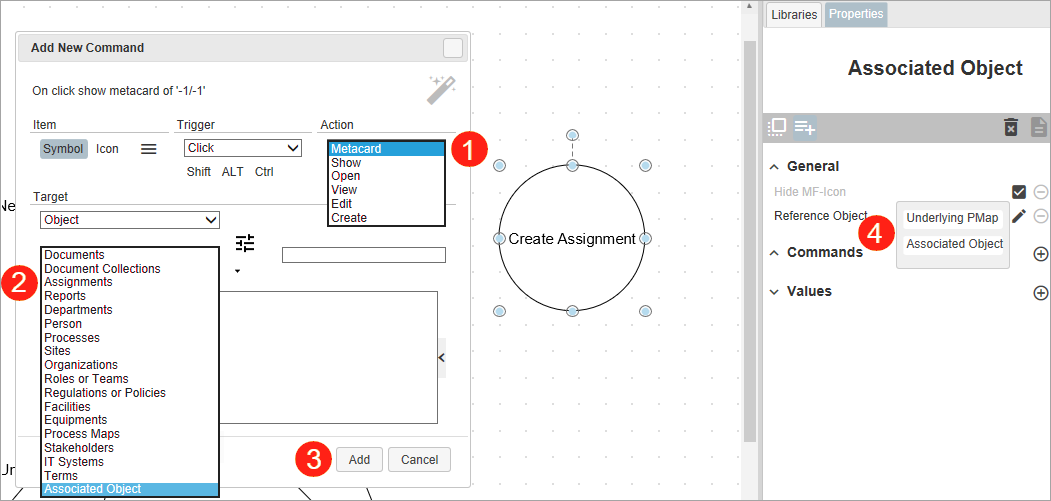Click the select-all dashed square icon
This screenshot has height=501, width=1051.
click(777, 127)
